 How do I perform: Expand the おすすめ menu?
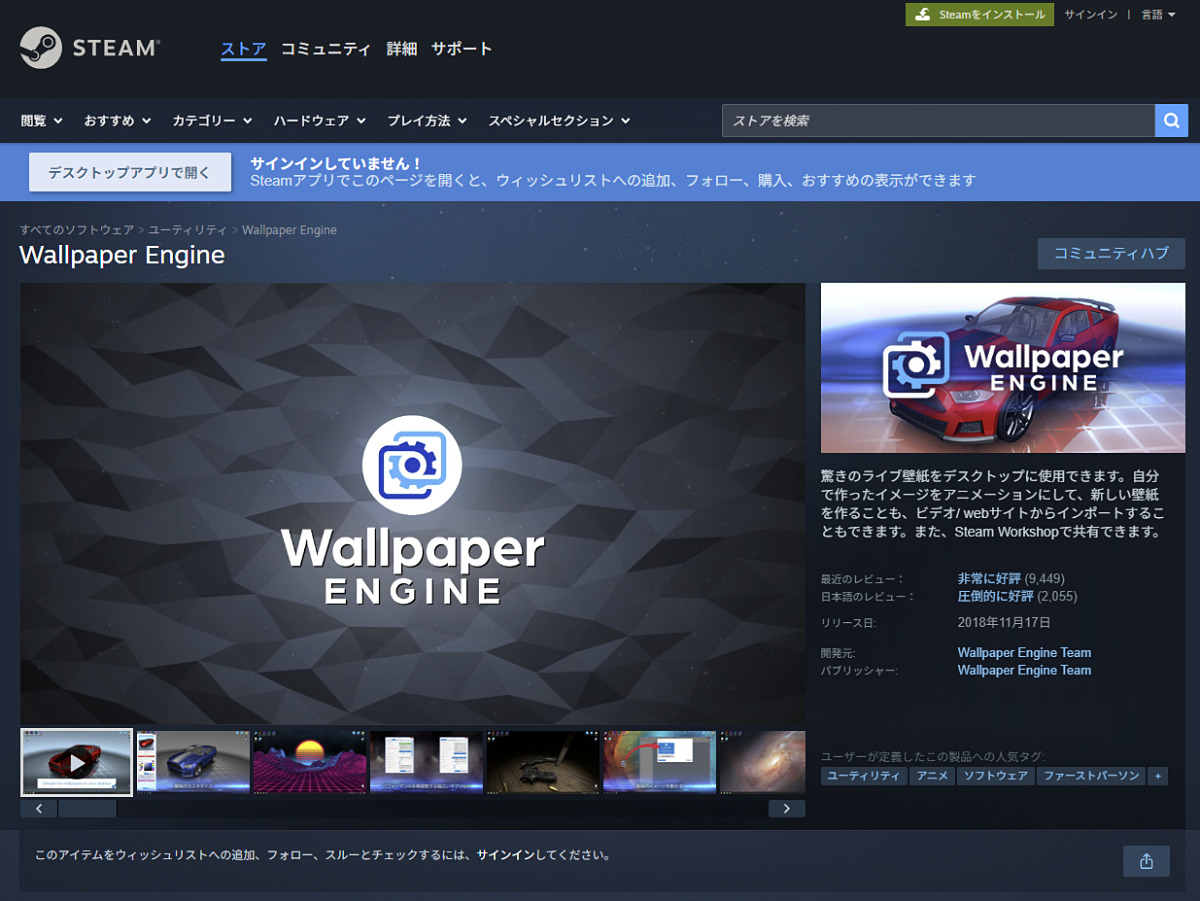pyautogui.click(x=117, y=120)
